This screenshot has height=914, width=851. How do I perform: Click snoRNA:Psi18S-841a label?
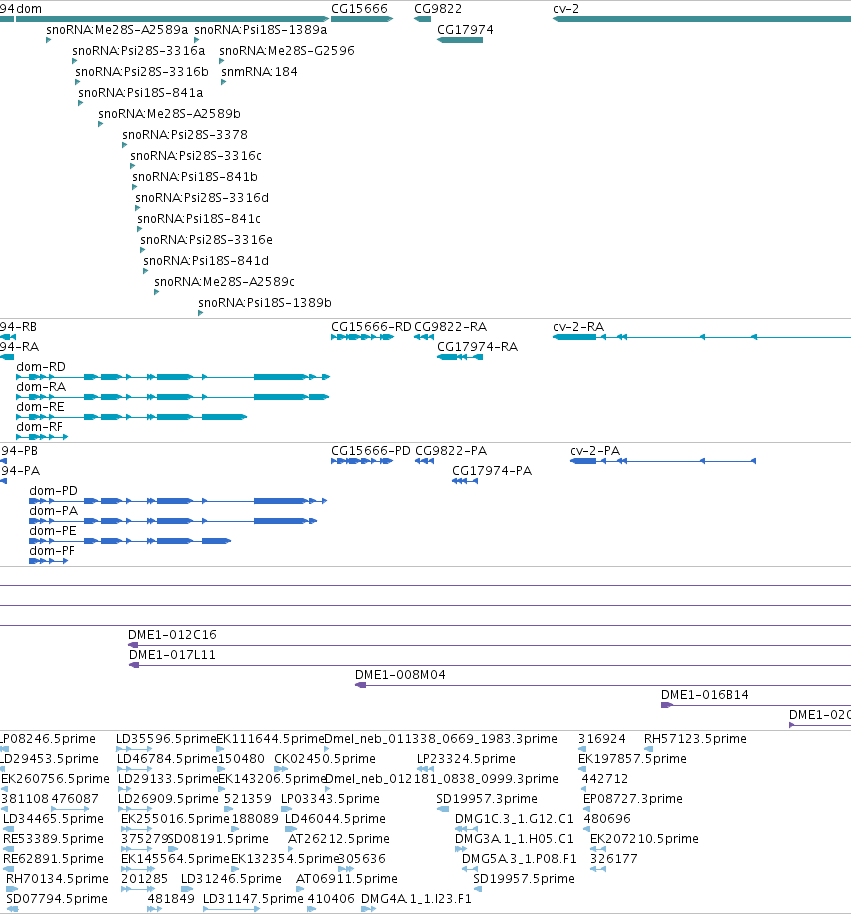click(x=140, y=93)
